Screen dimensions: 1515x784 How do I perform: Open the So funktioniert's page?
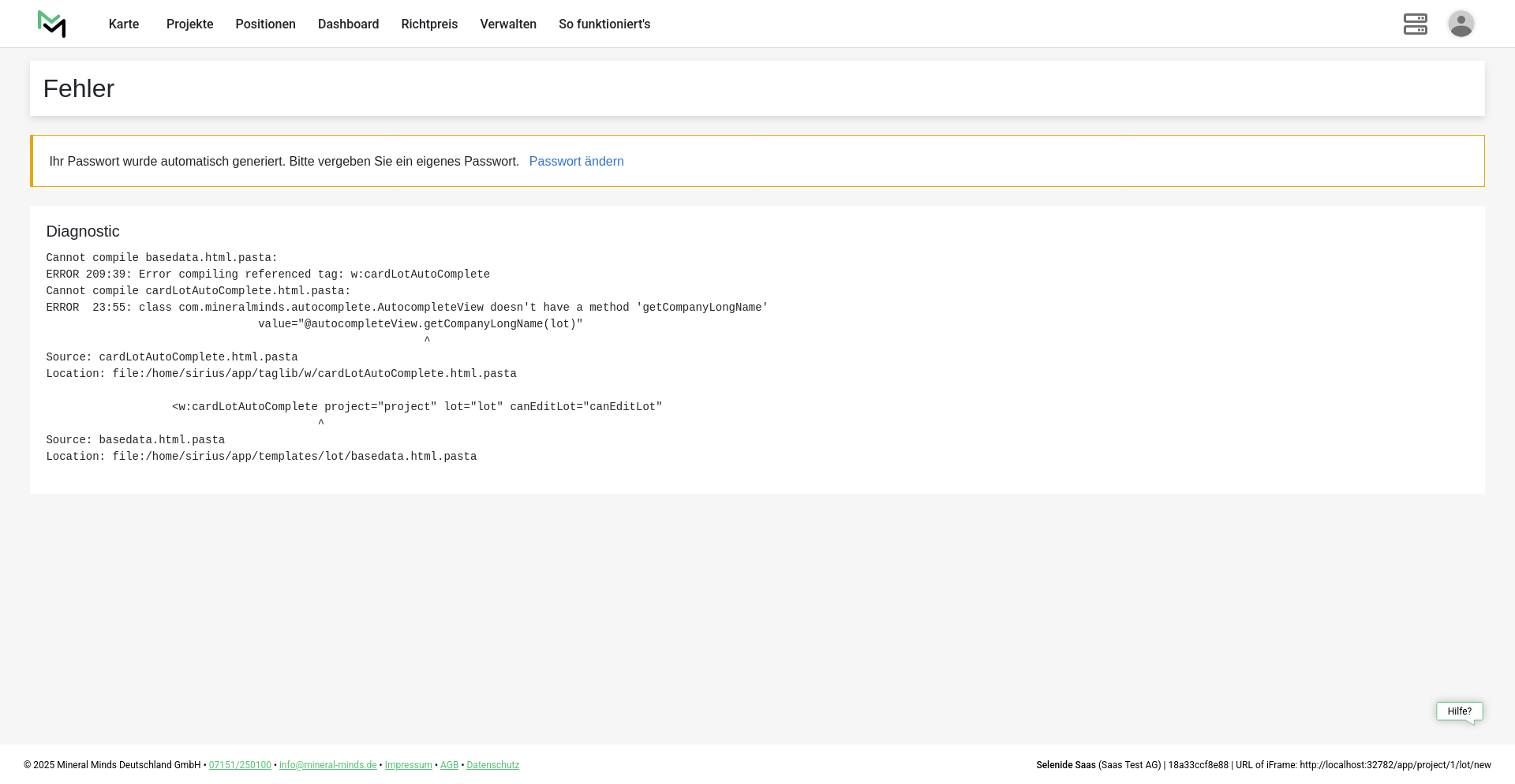point(604,24)
